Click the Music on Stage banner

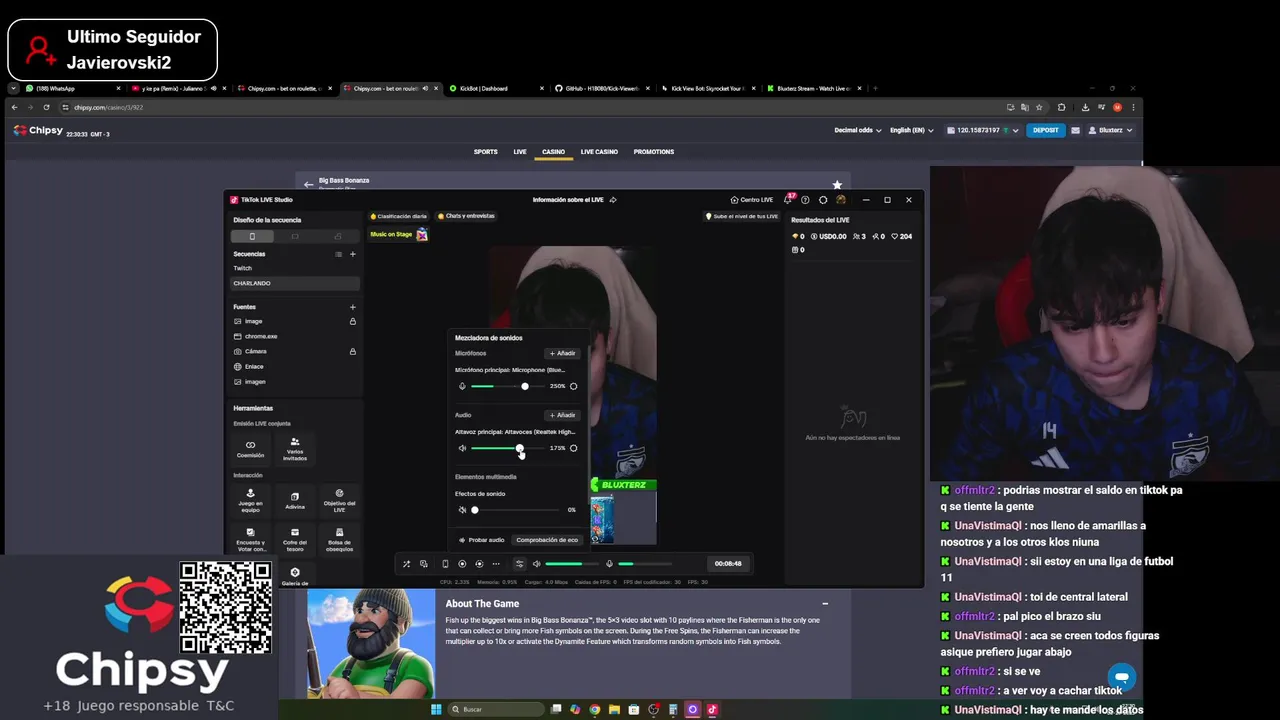click(399, 234)
